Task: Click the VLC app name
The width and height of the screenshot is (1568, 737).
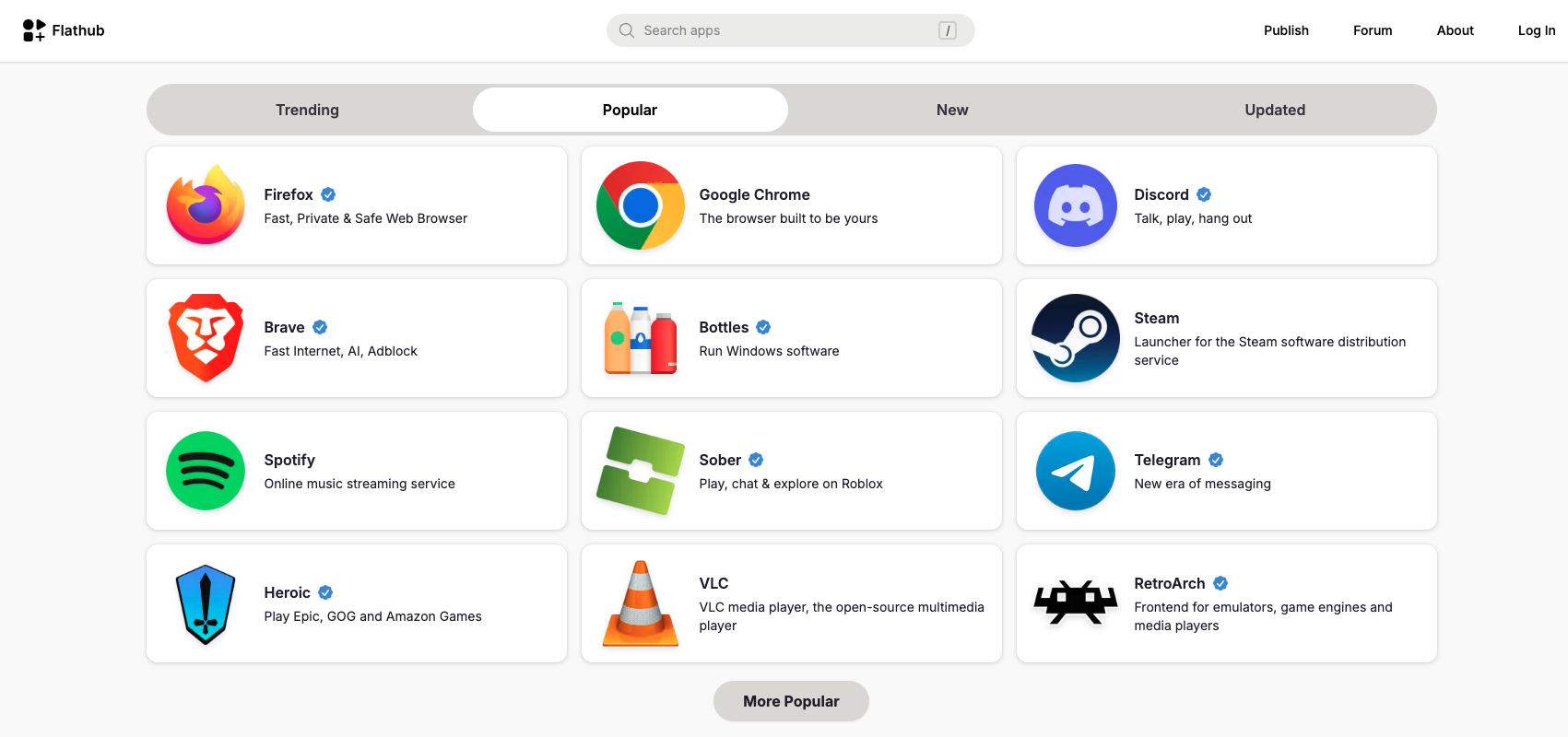Action: pyautogui.click(x=713, y=583)
